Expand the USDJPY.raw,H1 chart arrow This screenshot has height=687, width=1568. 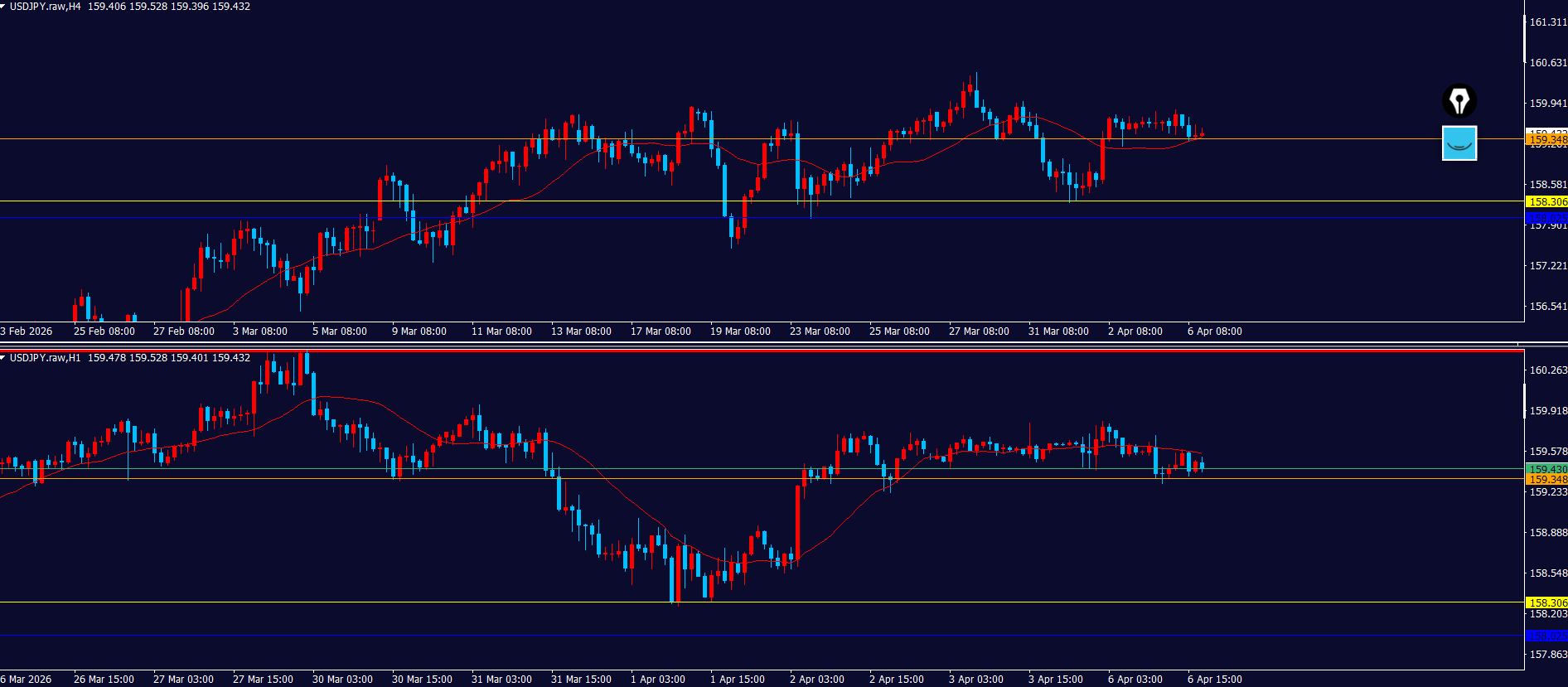pyautogui.click(x=3, y=358)
